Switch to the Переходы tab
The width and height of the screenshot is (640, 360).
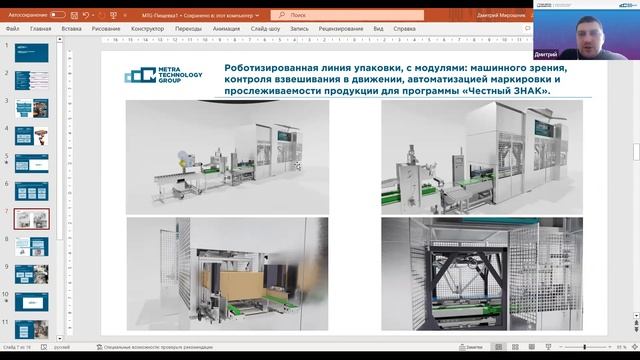click(x=188, y=29)
